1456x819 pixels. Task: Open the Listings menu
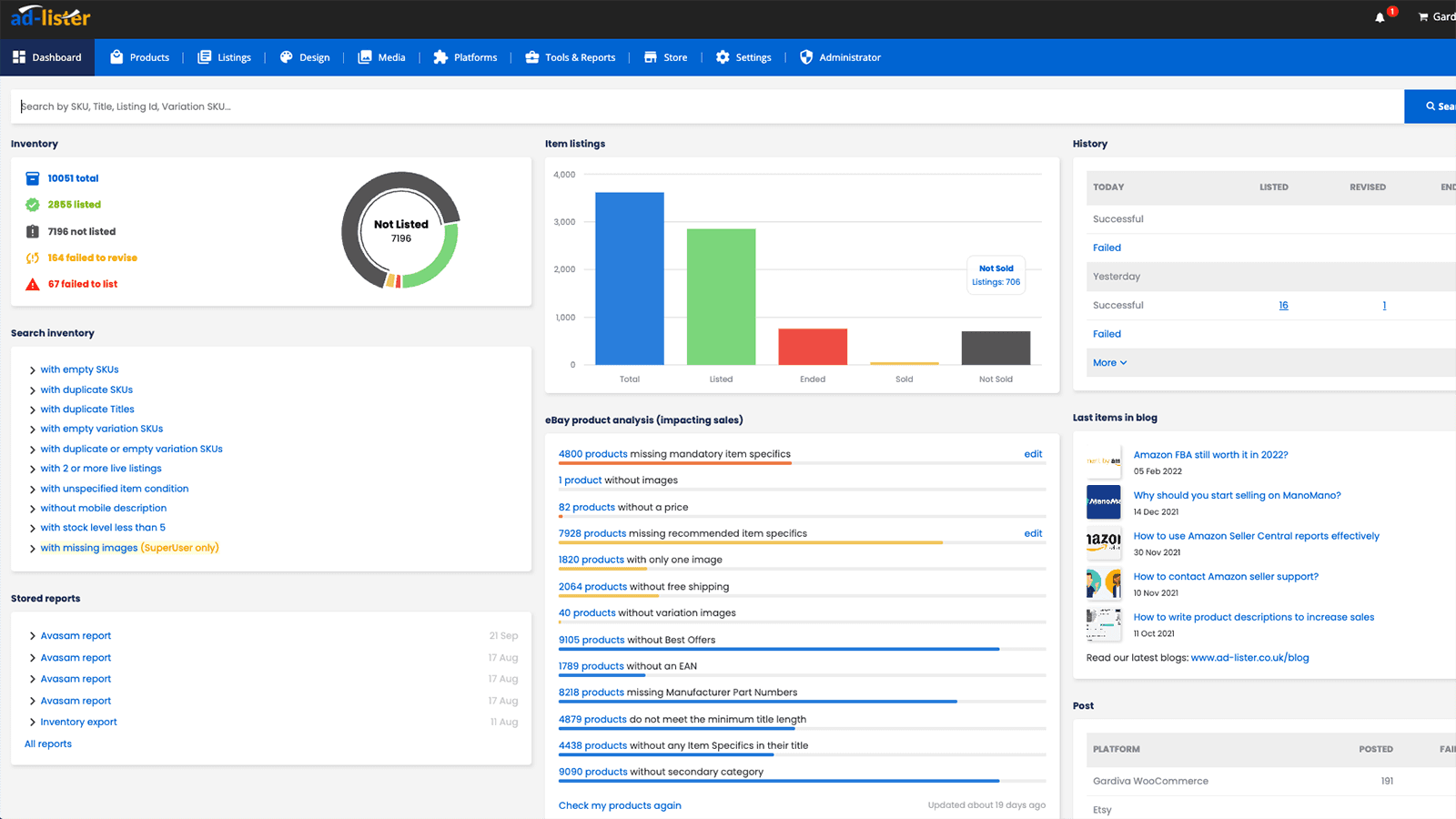[x=225, y=56]
